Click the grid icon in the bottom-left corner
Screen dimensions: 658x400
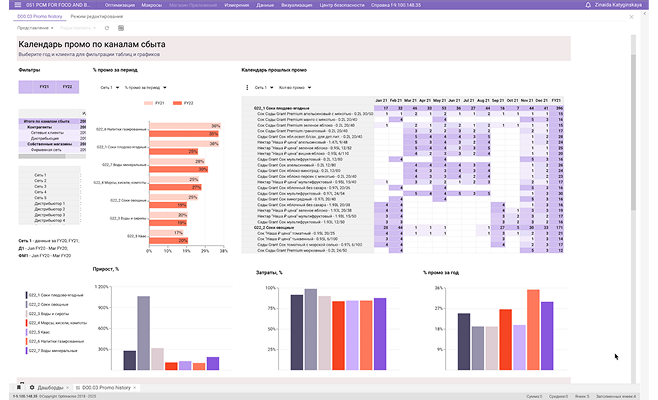(x=21, y=386)
